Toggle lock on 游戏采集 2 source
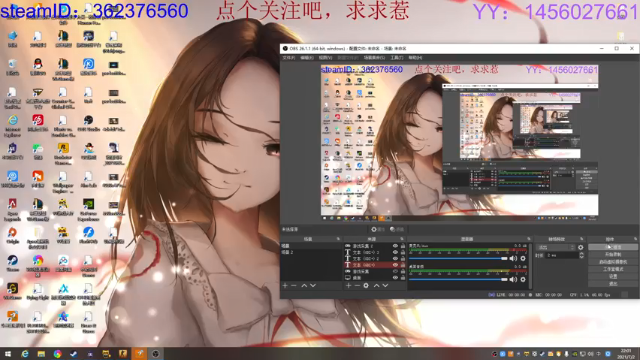This screenshot has height=360, width=640. tap(402, 246)
